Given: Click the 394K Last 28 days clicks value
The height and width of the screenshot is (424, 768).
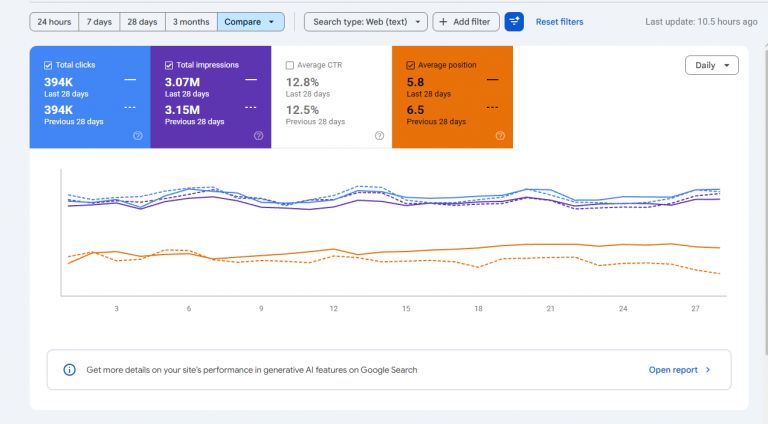Looking at the screenshot, I should click(58, 82).
